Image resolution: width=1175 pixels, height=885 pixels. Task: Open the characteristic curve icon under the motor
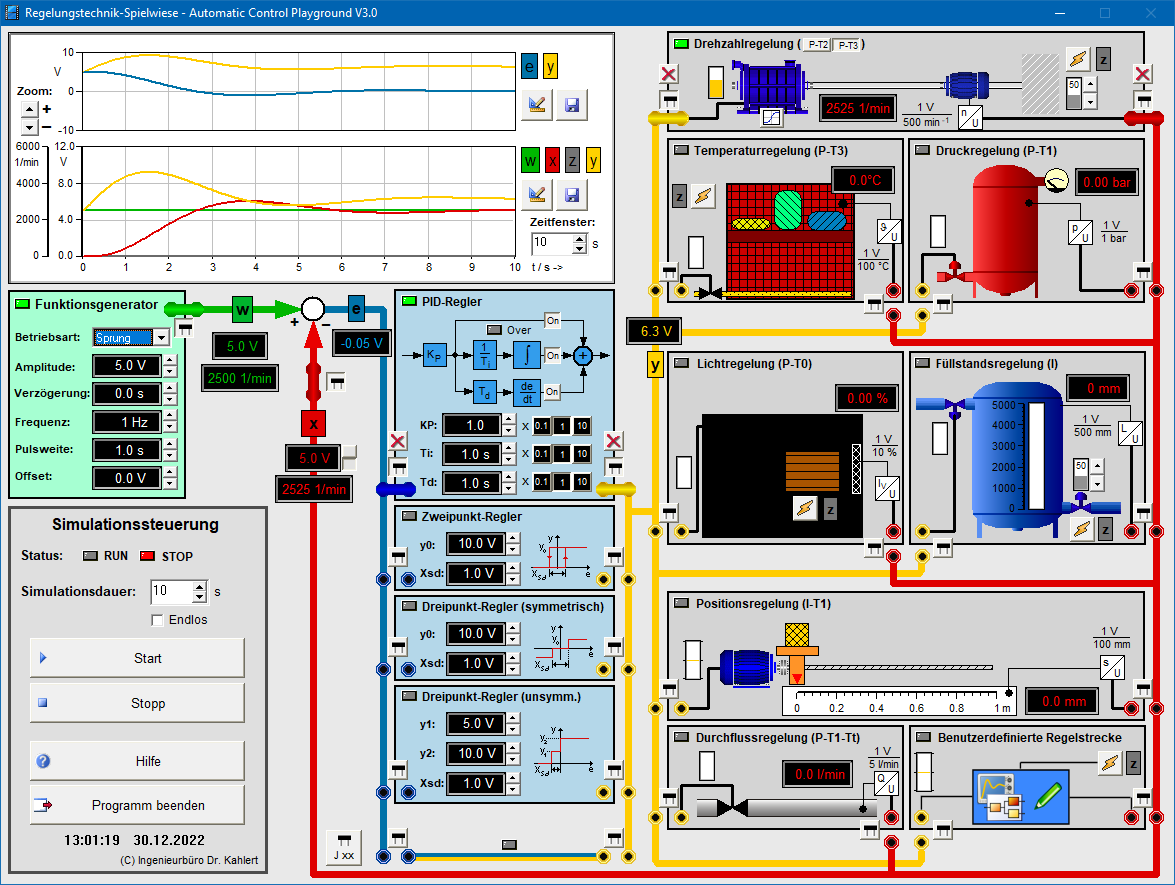[772, 118]
